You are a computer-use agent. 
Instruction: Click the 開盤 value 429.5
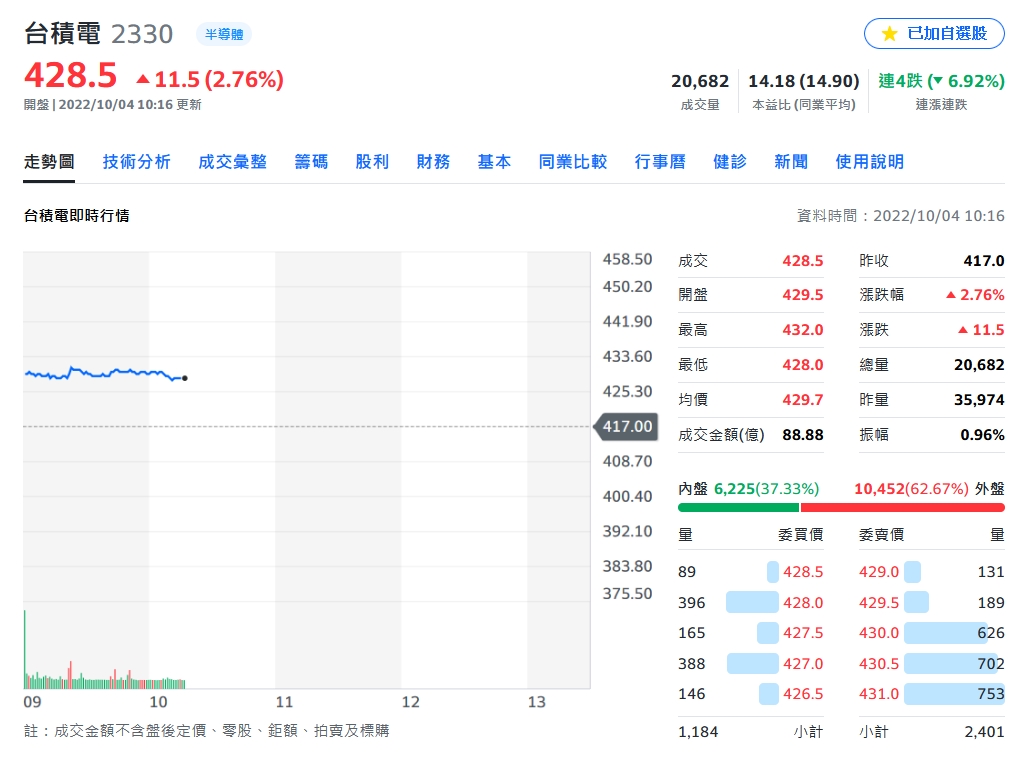pos(802,294)
